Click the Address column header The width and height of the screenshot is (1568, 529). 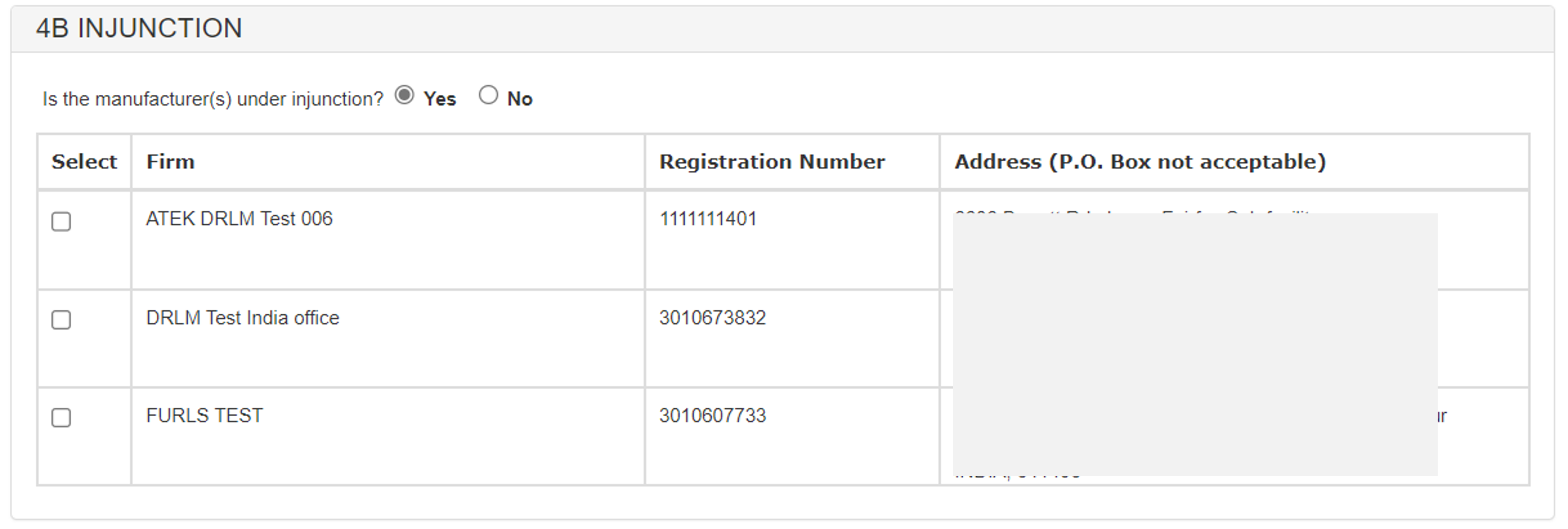(x=1139, y=162)
